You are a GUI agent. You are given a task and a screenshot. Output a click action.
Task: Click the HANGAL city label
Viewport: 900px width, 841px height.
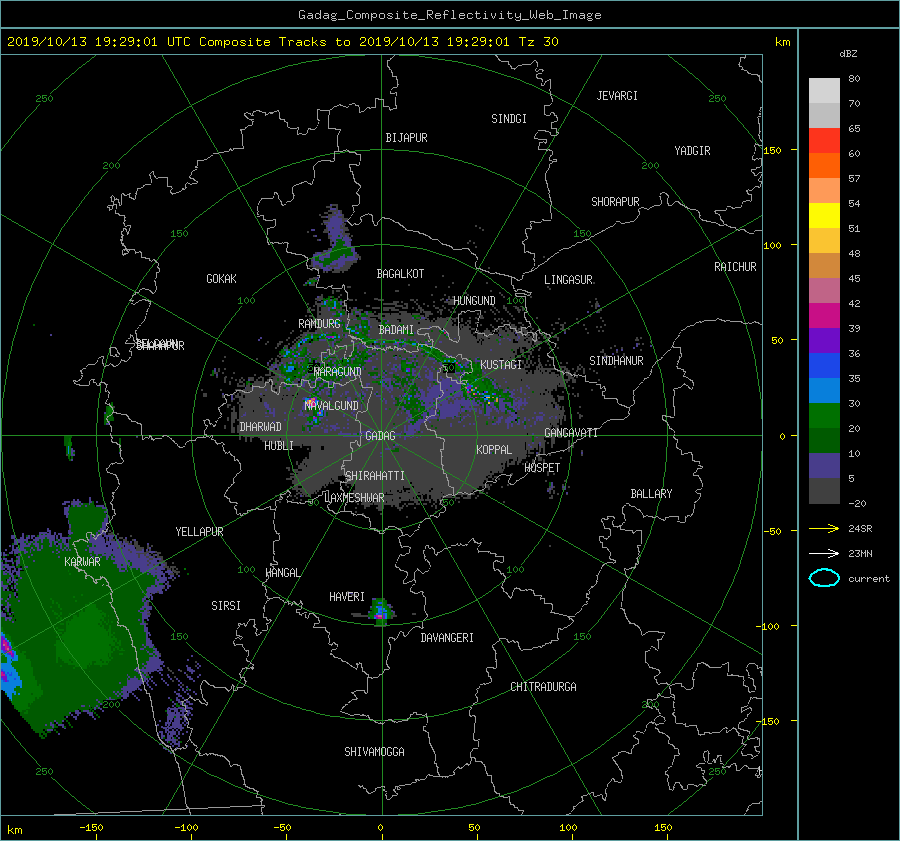click(x=282, y=573)
